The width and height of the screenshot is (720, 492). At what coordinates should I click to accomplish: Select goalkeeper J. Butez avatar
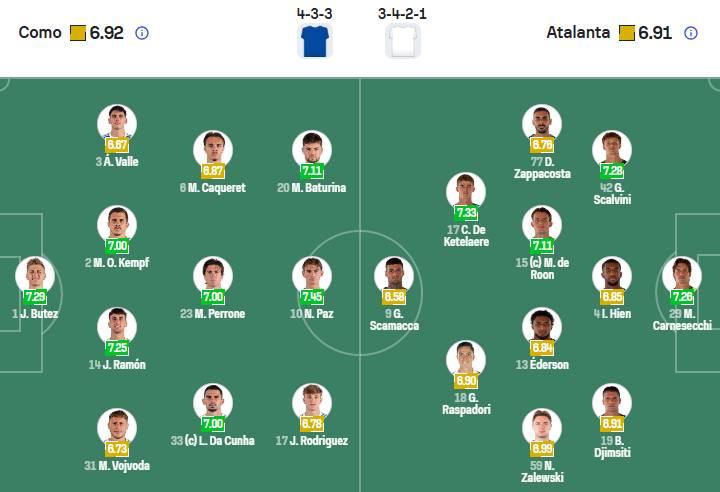pos(34,274)
